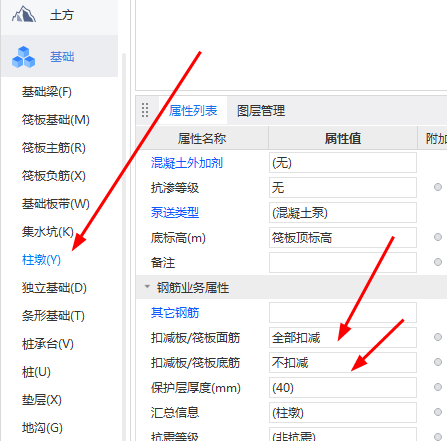The width and height of the screenshot is (447, 441).
Task: Select 筏板负筋(X) in the sidebar
Action: point(54,176)
